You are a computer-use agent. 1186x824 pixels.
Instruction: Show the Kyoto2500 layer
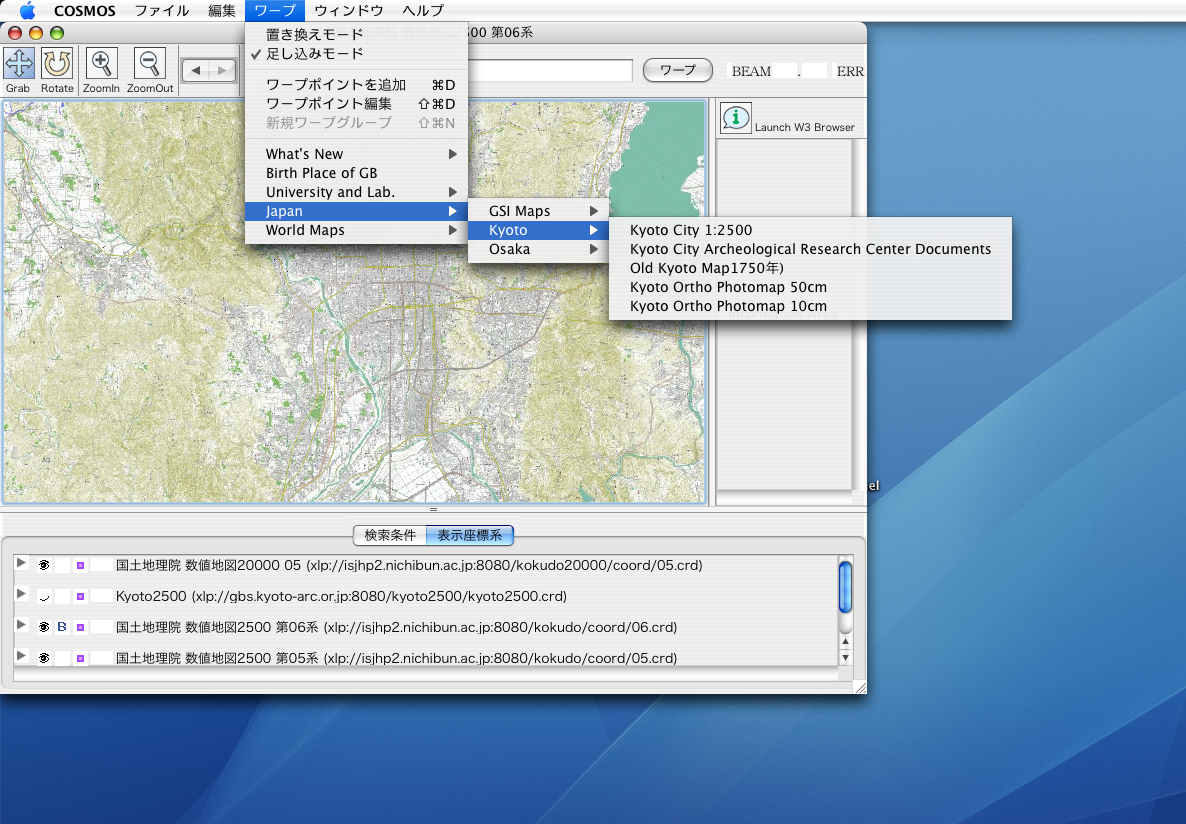point(44,596)
